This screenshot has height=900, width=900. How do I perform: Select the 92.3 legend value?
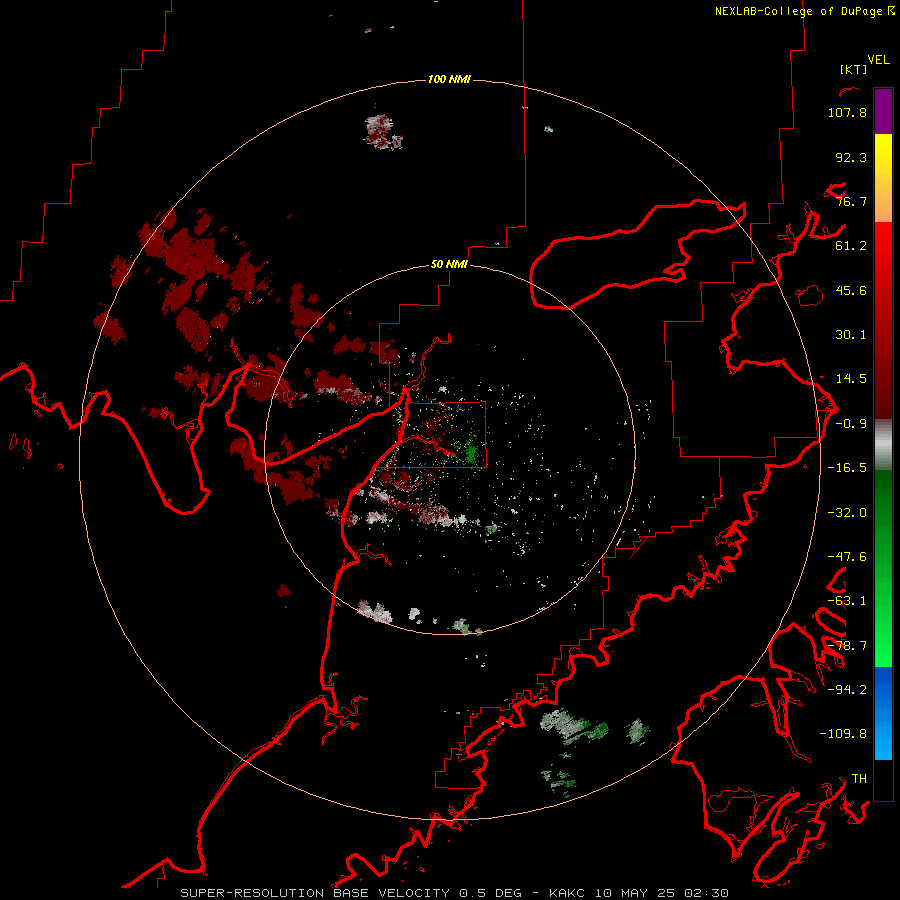point(851,157)
